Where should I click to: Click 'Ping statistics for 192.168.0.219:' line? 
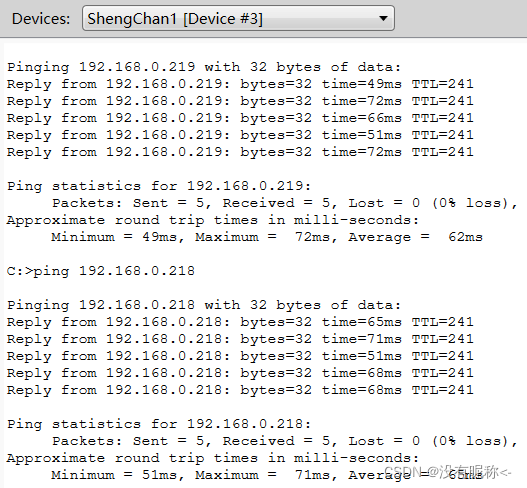tap(159, 186)
